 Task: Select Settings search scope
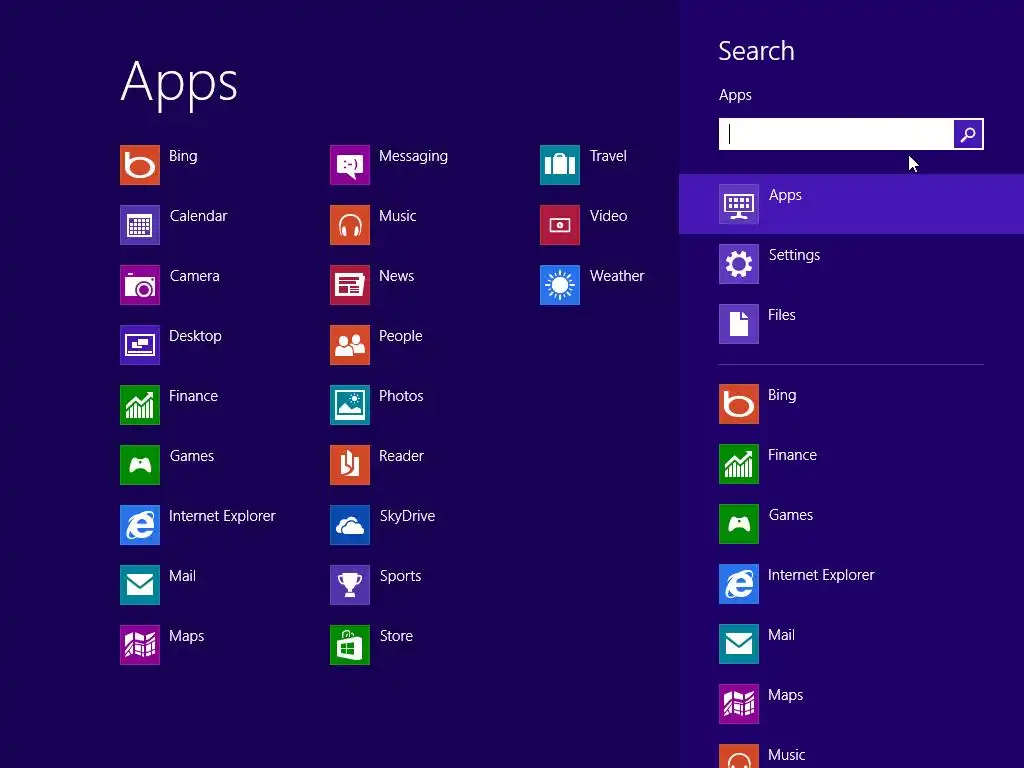(852, 264)
